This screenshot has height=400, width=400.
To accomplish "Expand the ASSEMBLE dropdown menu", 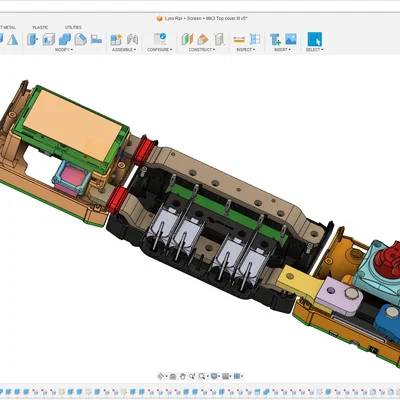I will 124,50.
